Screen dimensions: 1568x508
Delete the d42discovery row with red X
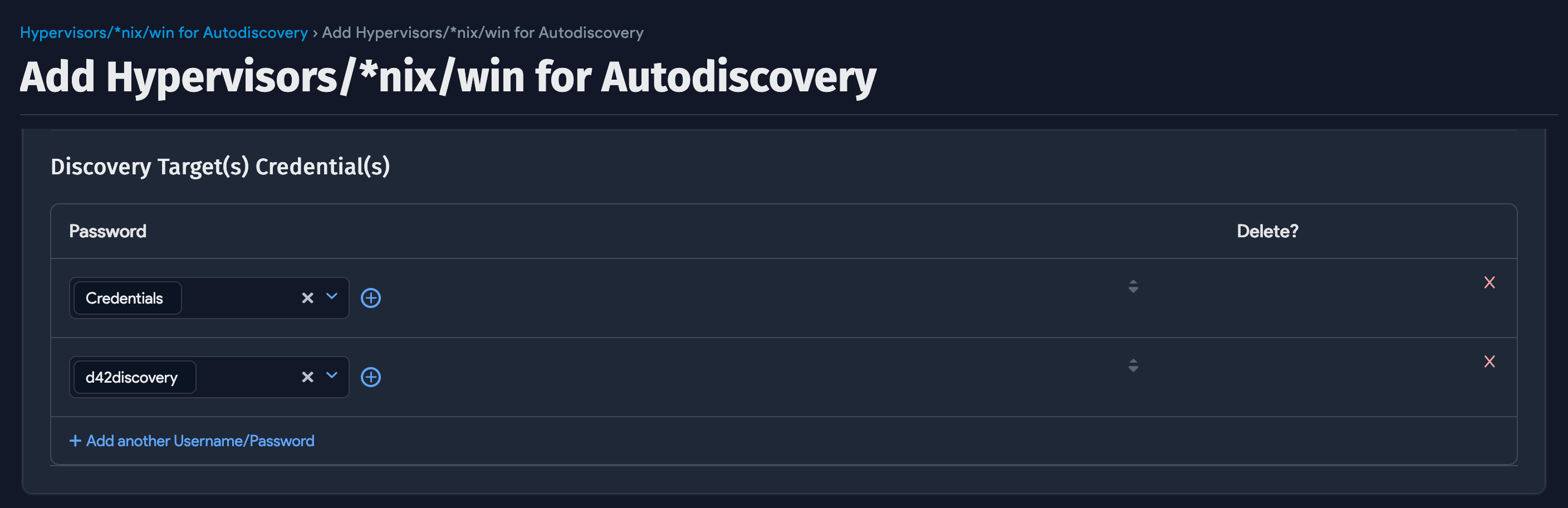click(x=1489, y=362)
